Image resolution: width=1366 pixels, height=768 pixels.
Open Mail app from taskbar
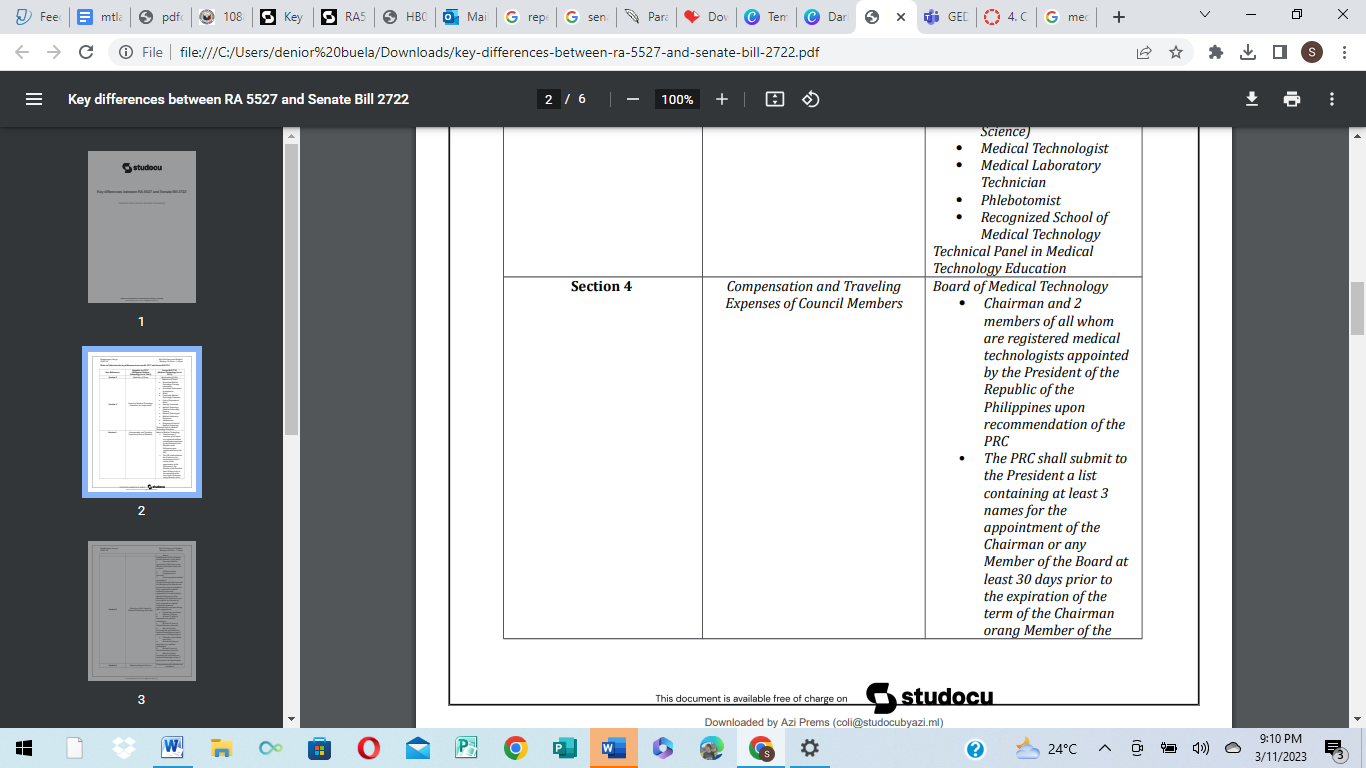[x=417, y=748]
